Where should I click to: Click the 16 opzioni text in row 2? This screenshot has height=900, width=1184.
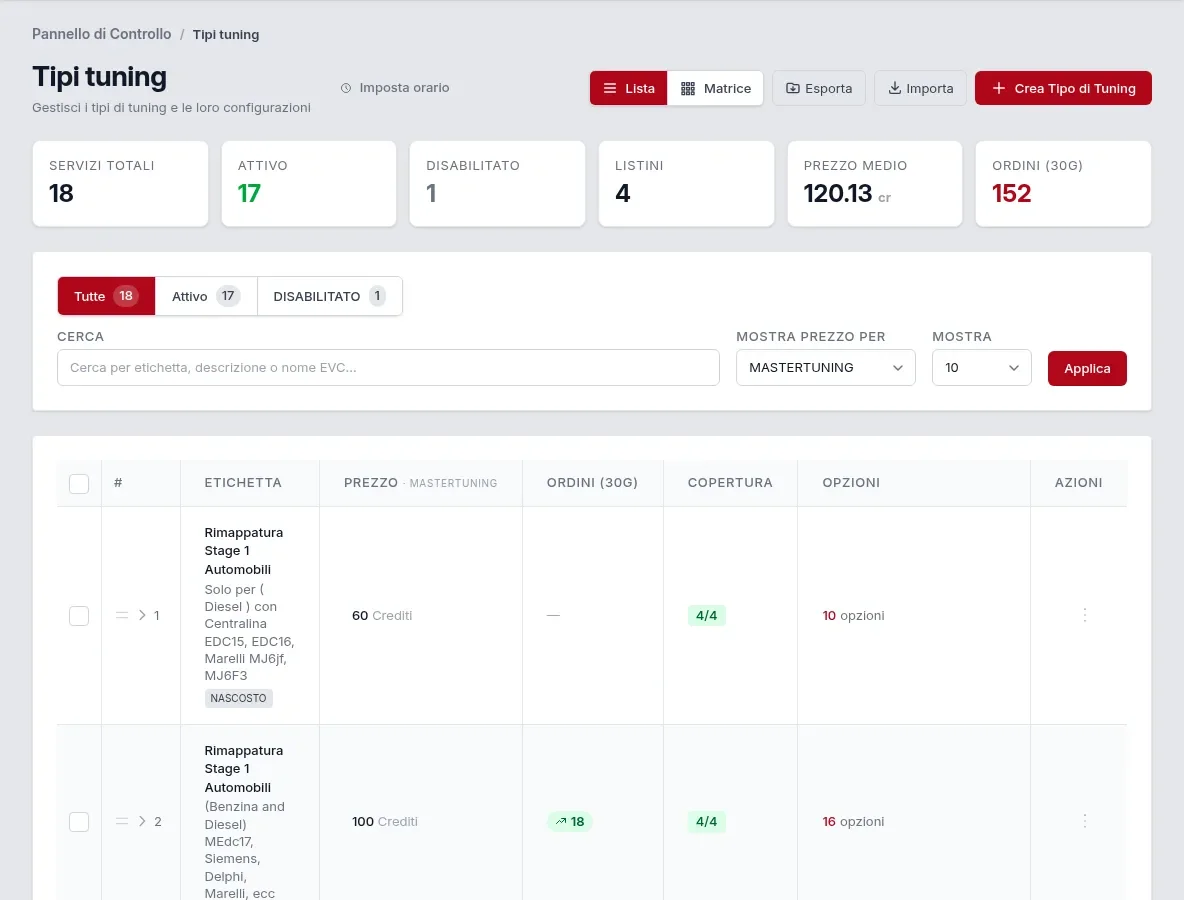[x=853, y=821]
